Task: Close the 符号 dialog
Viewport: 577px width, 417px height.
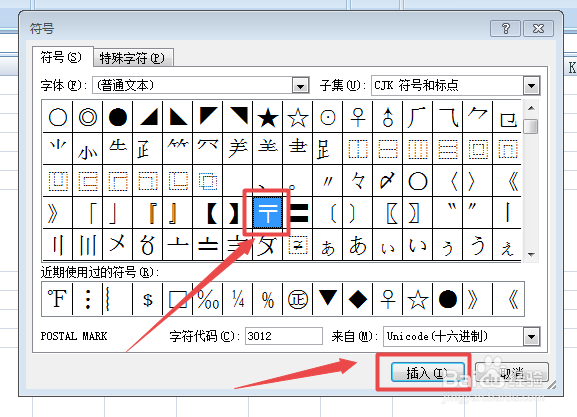Action: coord(538,28)
